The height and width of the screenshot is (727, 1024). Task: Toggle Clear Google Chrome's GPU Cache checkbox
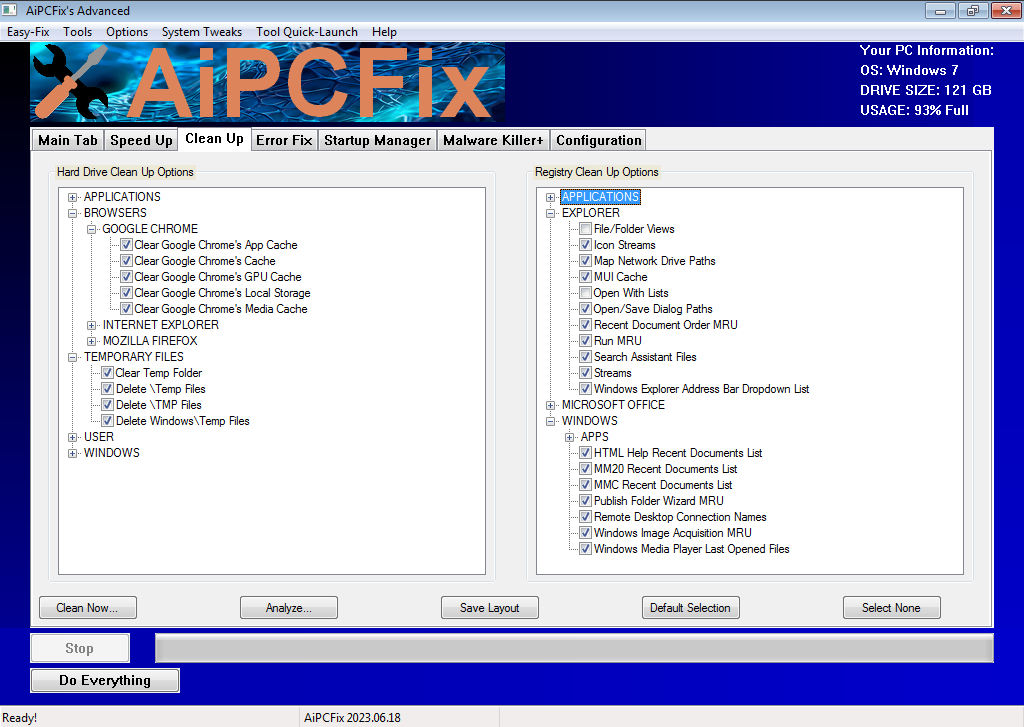127,277
